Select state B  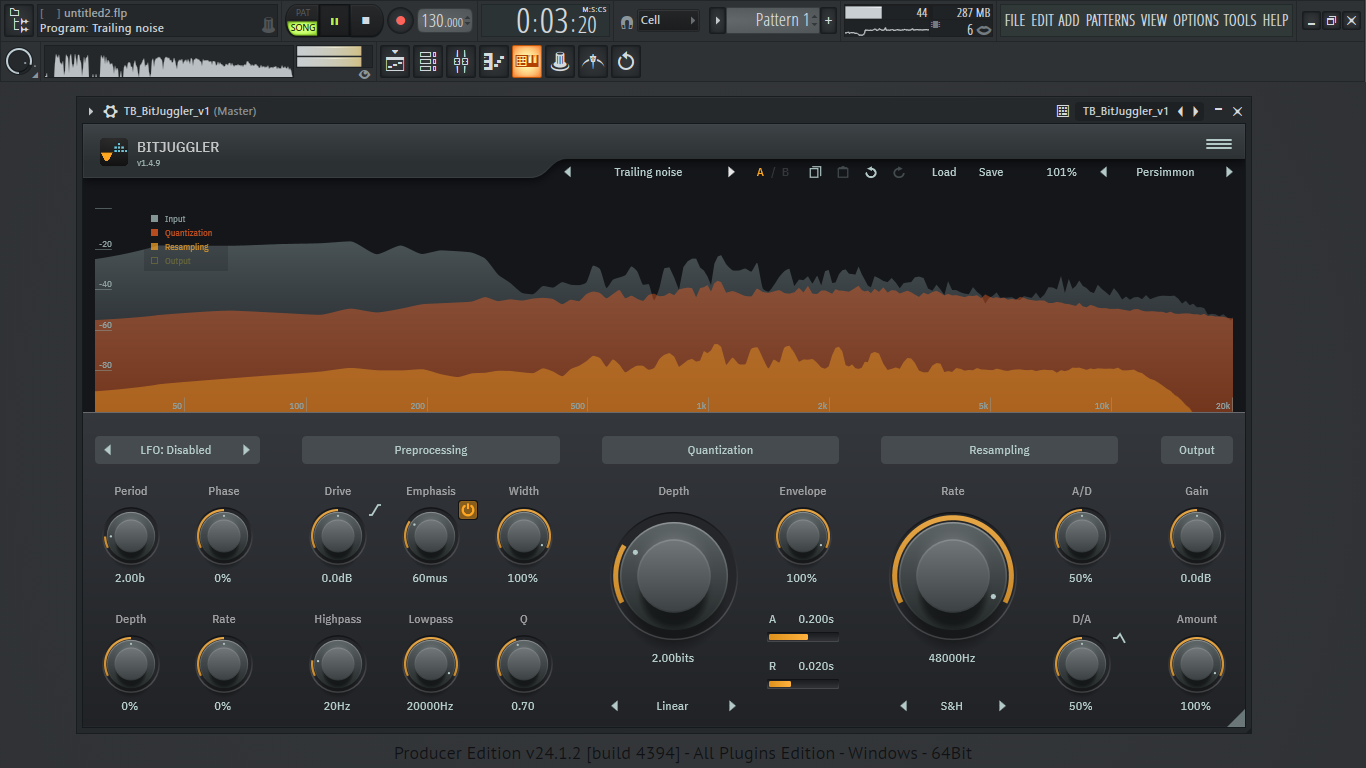click(x=785, y=172)
